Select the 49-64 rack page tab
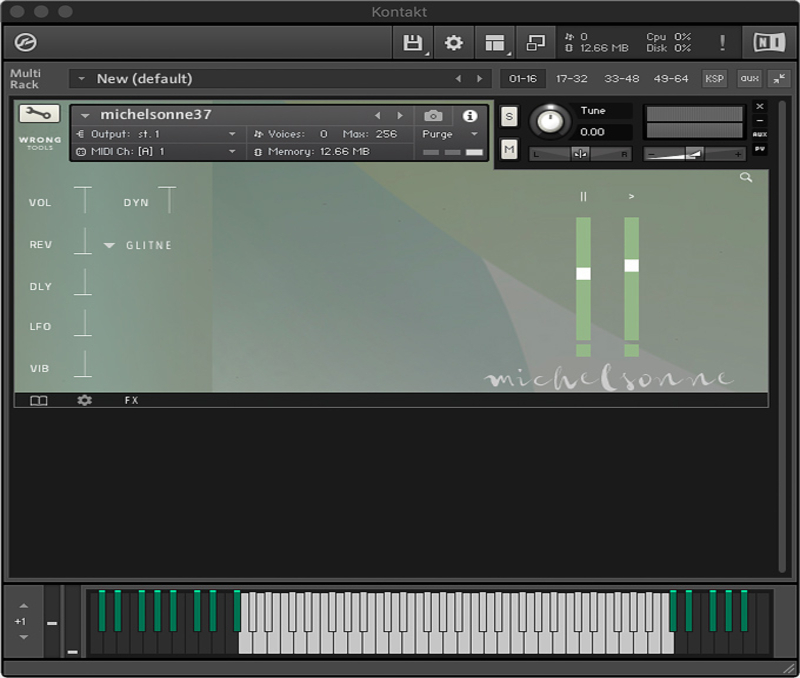 (671, 79)
